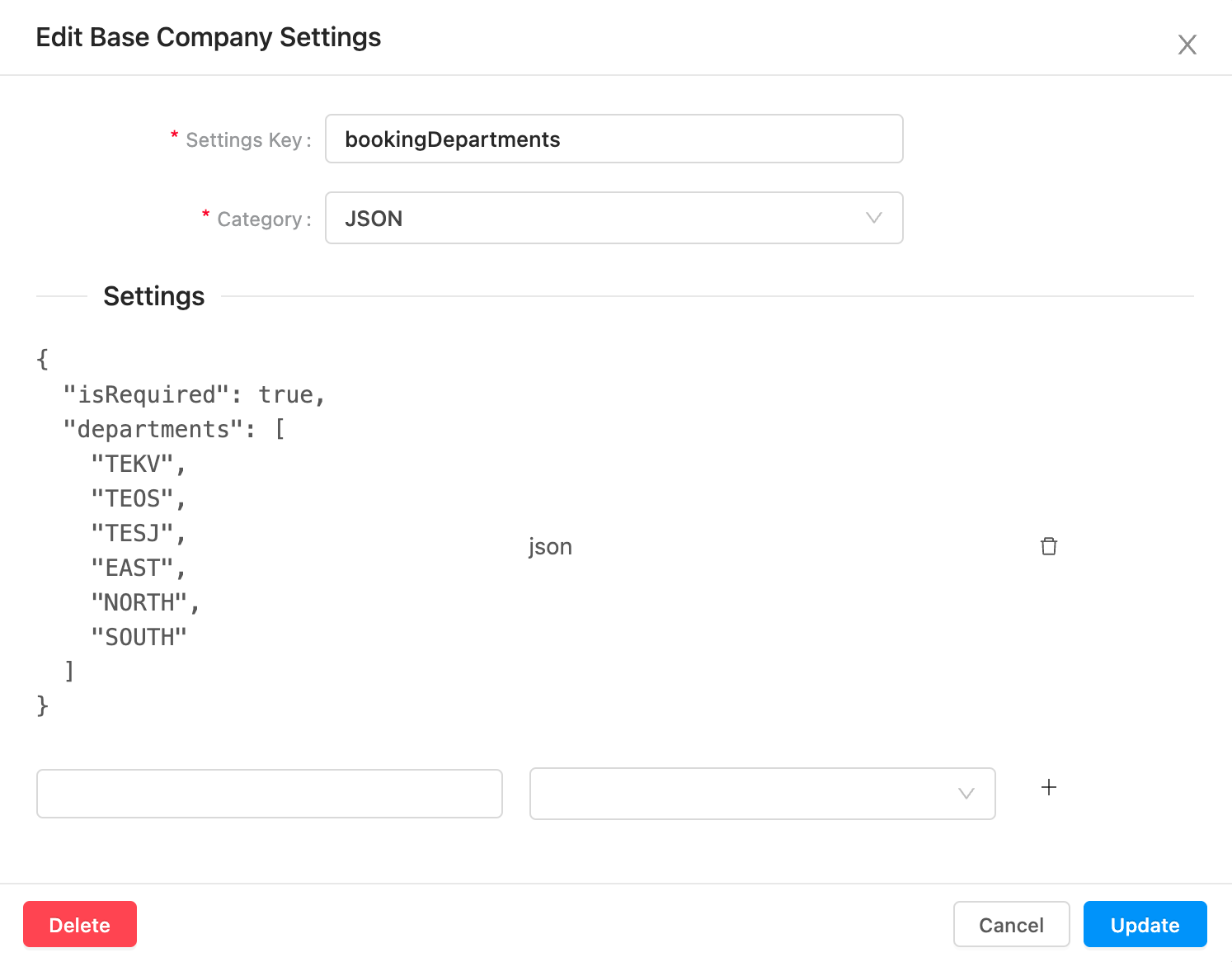Focus the Settings Key input field
The width and height of the screenshot is (1232, 962).
614,139
